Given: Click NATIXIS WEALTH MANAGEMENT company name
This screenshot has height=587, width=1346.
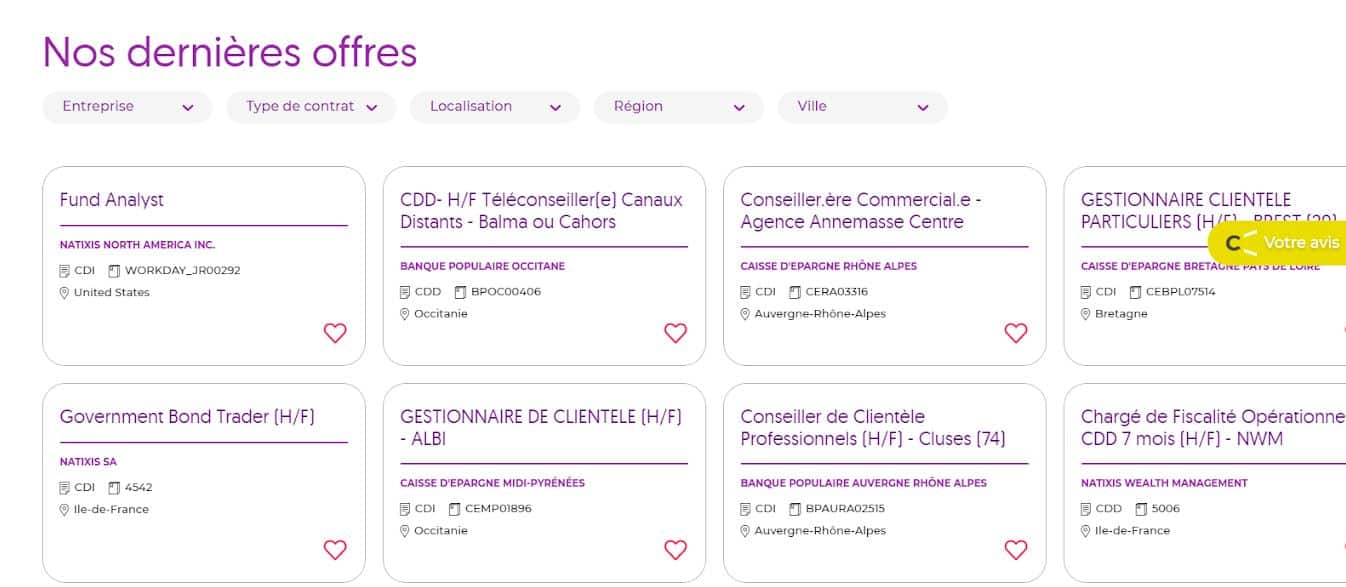Looking at the screenshot, I should (x=1164, y=483).
